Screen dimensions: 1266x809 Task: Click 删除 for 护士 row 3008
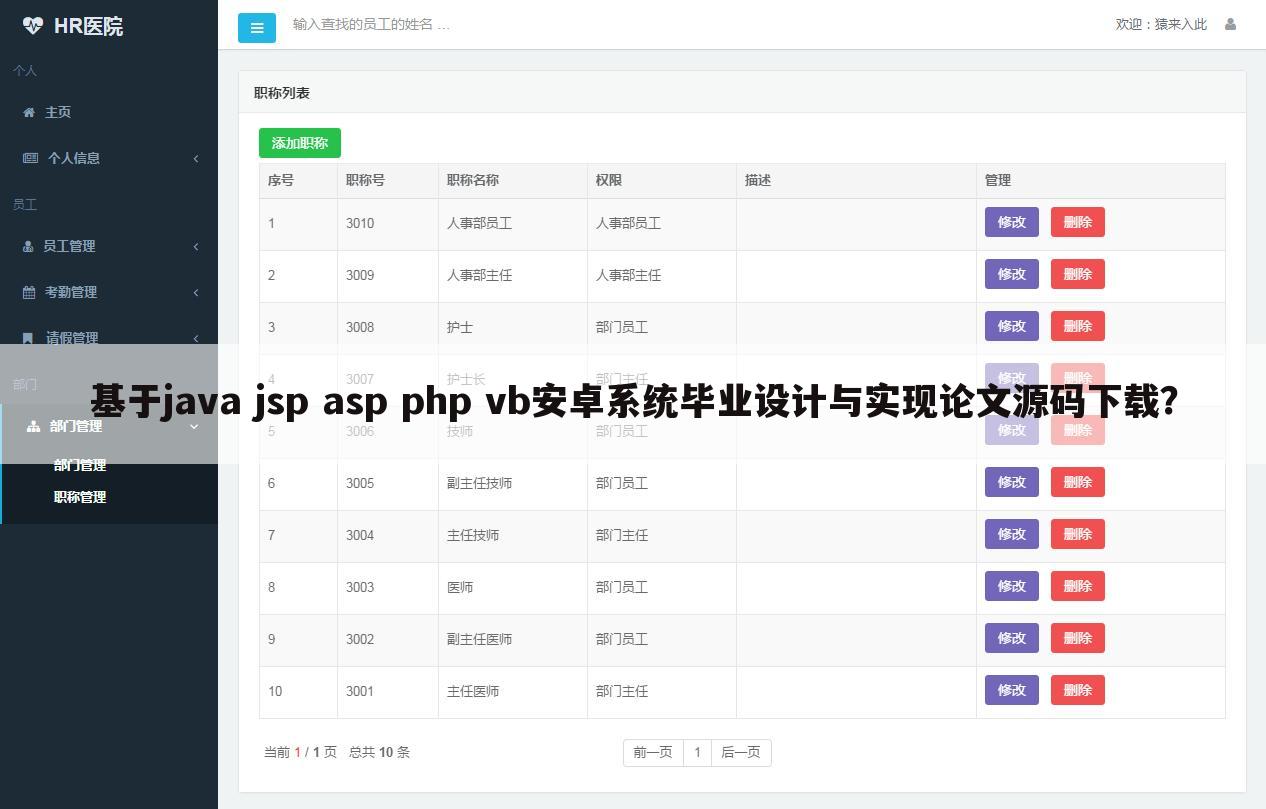1078,326
